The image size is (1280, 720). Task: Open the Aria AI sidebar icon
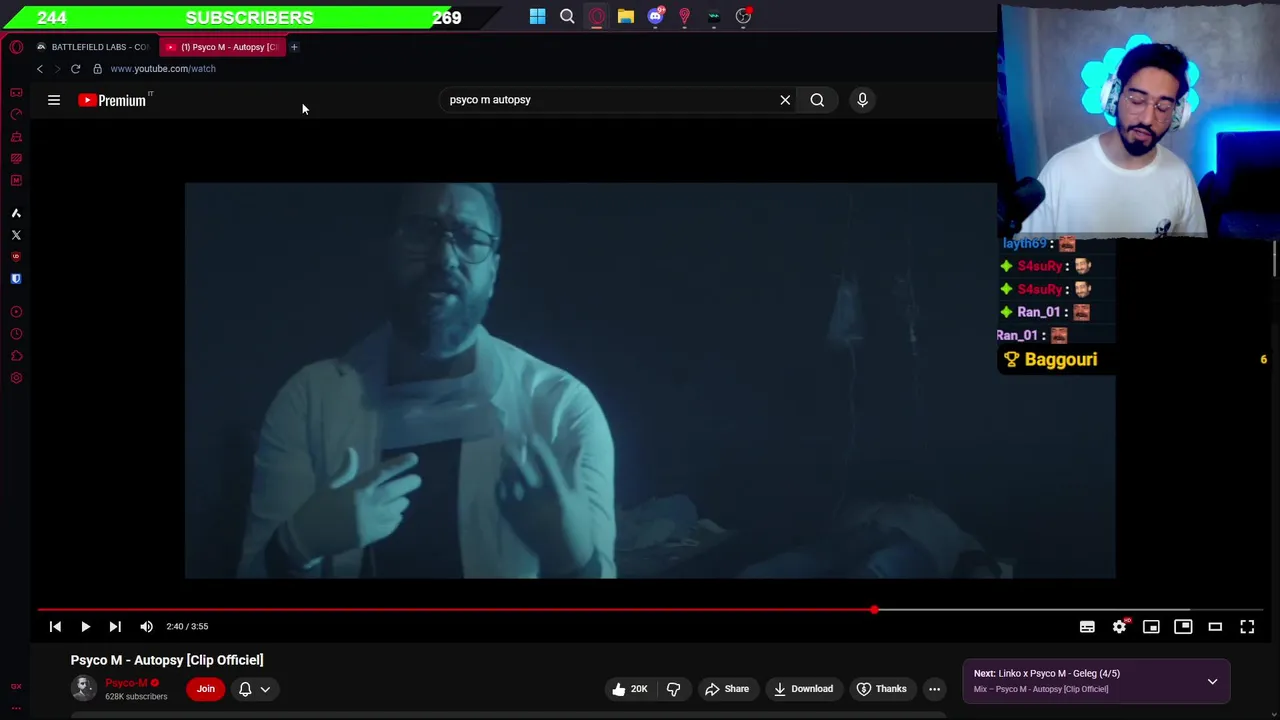(x=16, y=213)
